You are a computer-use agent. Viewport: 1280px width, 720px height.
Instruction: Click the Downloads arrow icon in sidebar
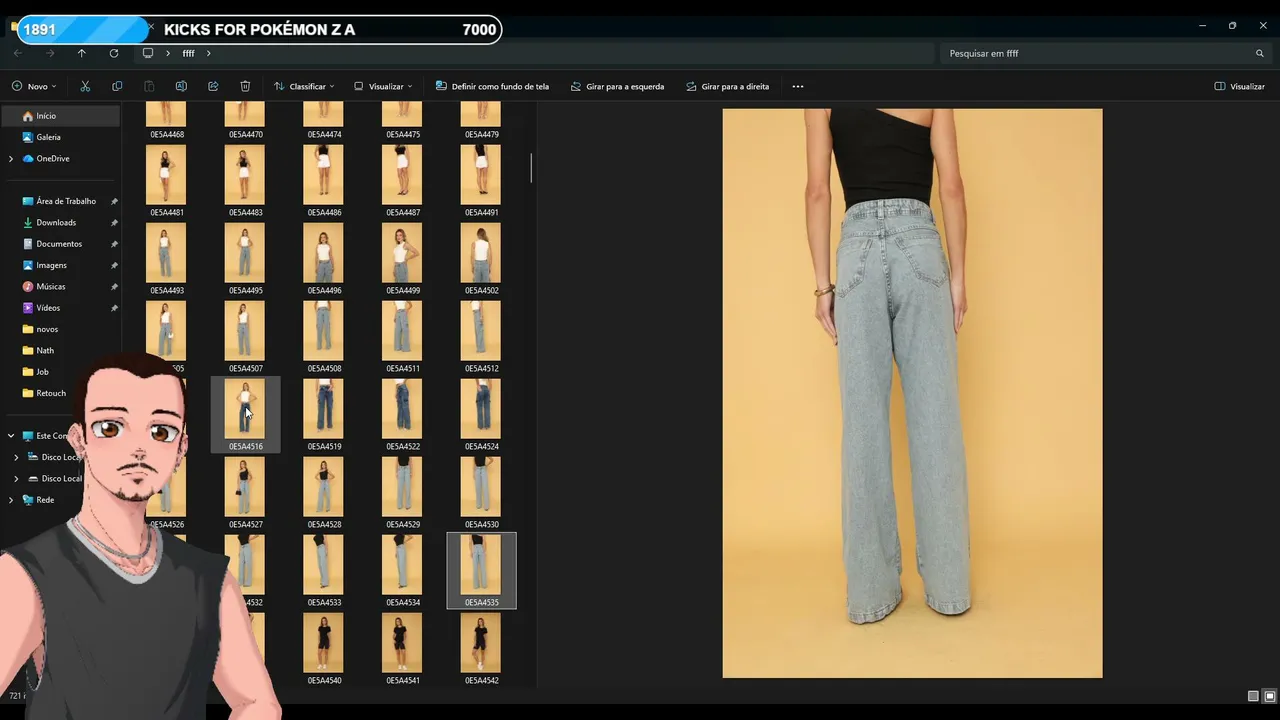28,222
